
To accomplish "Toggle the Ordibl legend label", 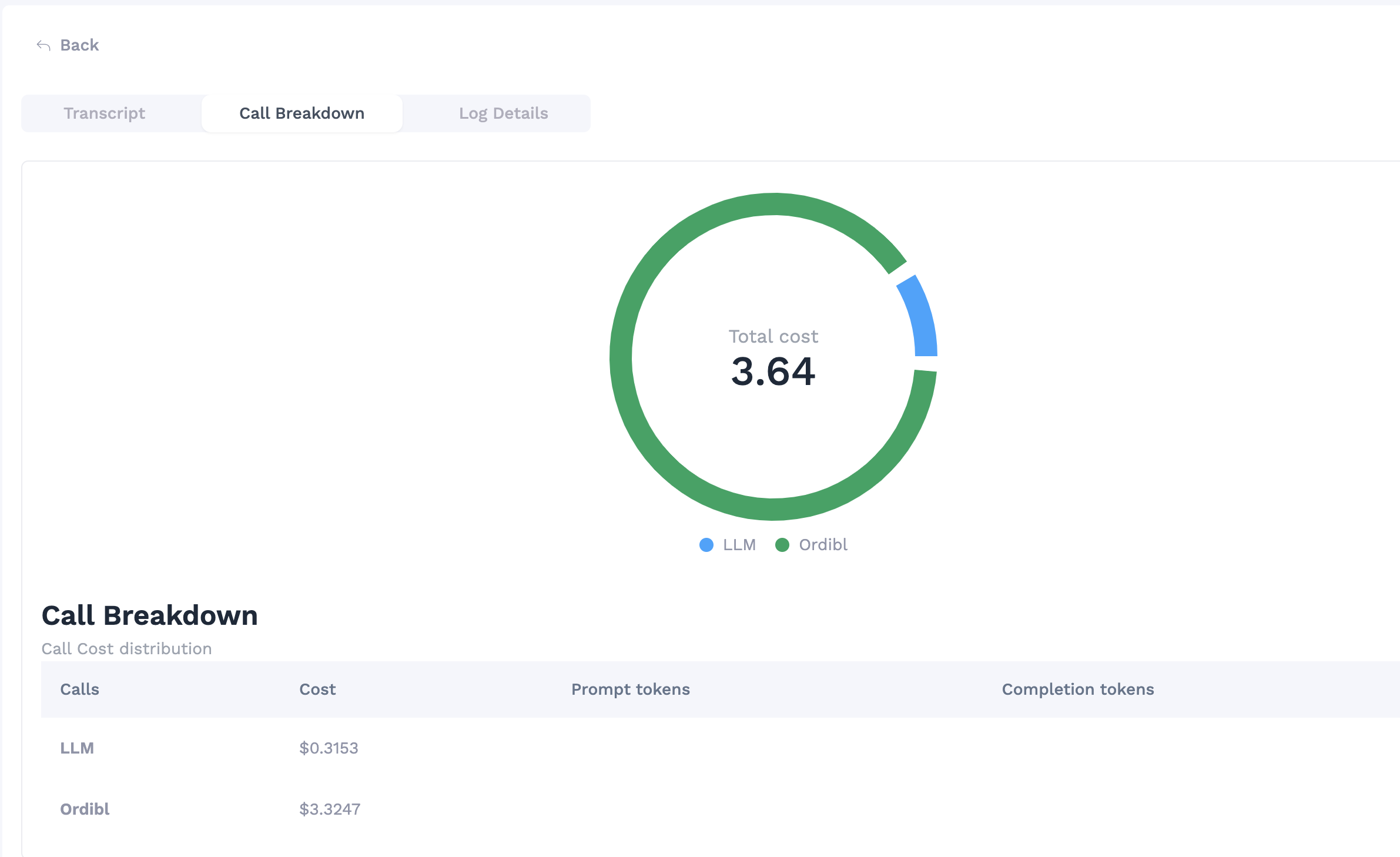I will point(823,545).
